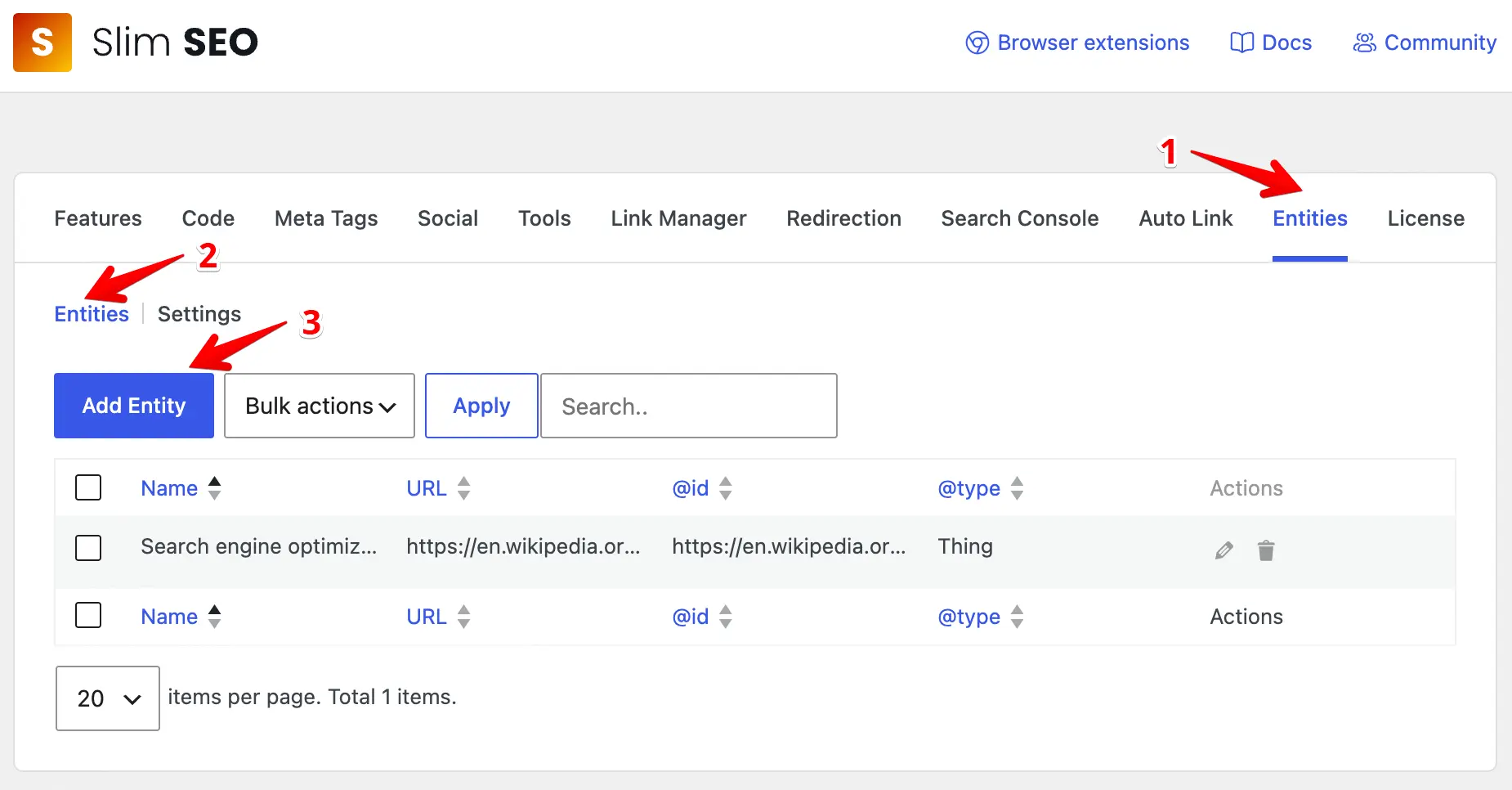
Task: Switch to the Features tab
Action: pos(98,218)
